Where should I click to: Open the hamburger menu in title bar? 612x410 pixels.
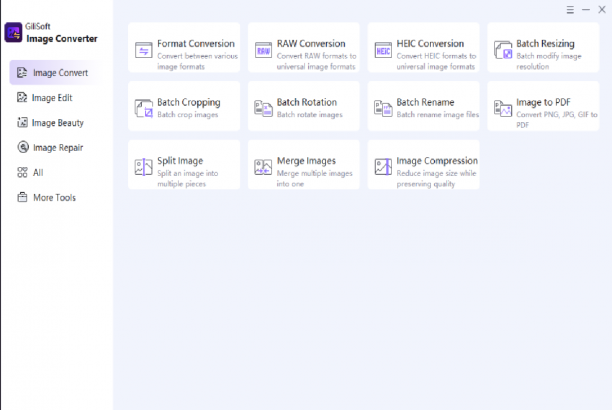tap(570, 10)
